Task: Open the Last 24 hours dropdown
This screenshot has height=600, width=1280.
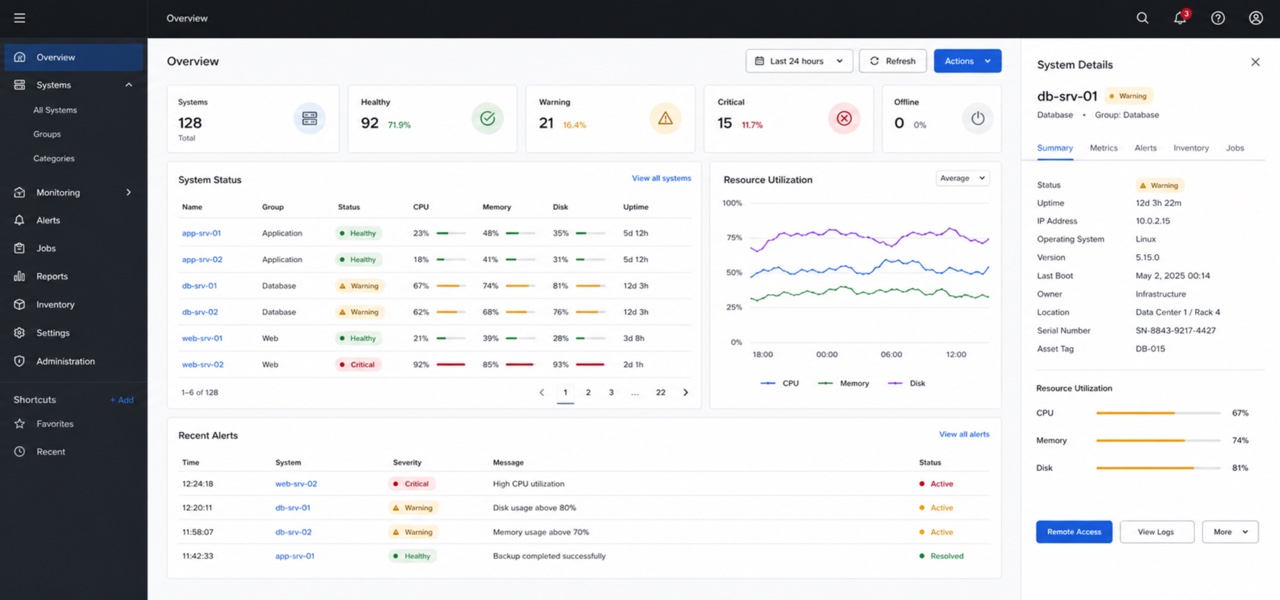Action: point(800,61)
